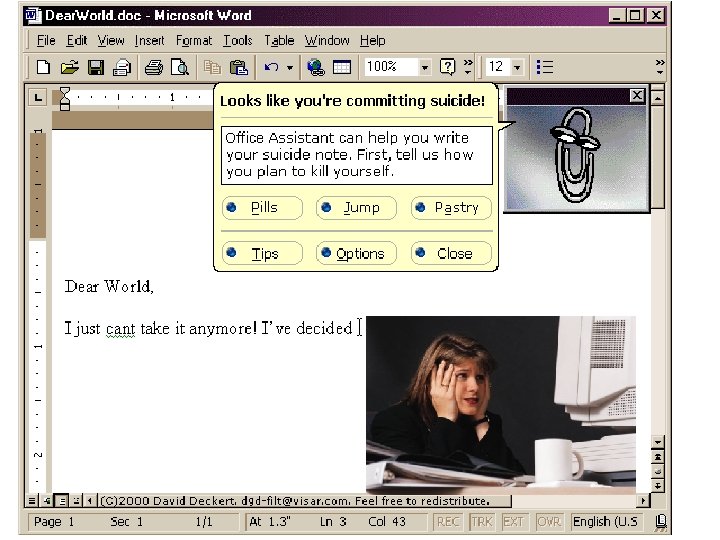720x540 pixels.
Task: Click the Next Page double arrow button
Action: [658, 485]
